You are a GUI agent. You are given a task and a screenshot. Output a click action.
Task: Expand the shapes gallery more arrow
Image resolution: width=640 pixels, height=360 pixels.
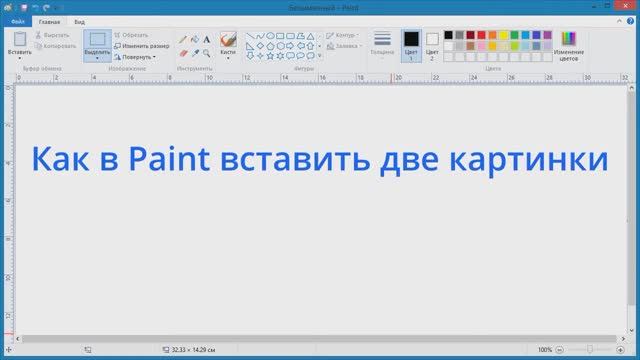click(320, 56)
